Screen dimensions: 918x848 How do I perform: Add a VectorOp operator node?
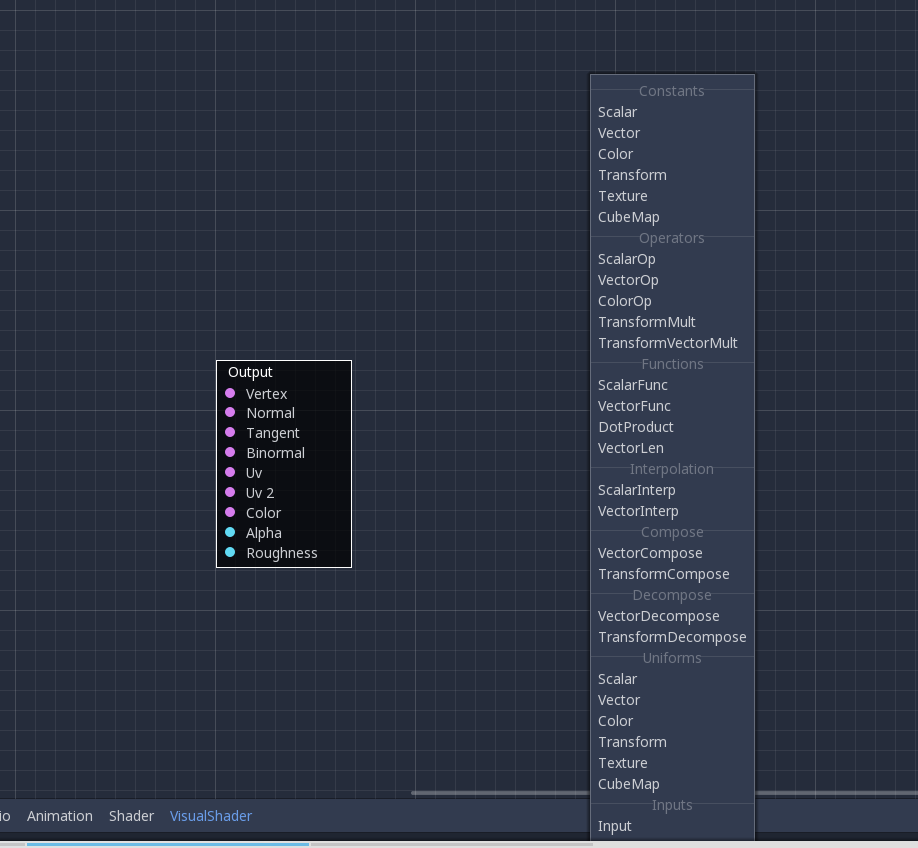628,280
